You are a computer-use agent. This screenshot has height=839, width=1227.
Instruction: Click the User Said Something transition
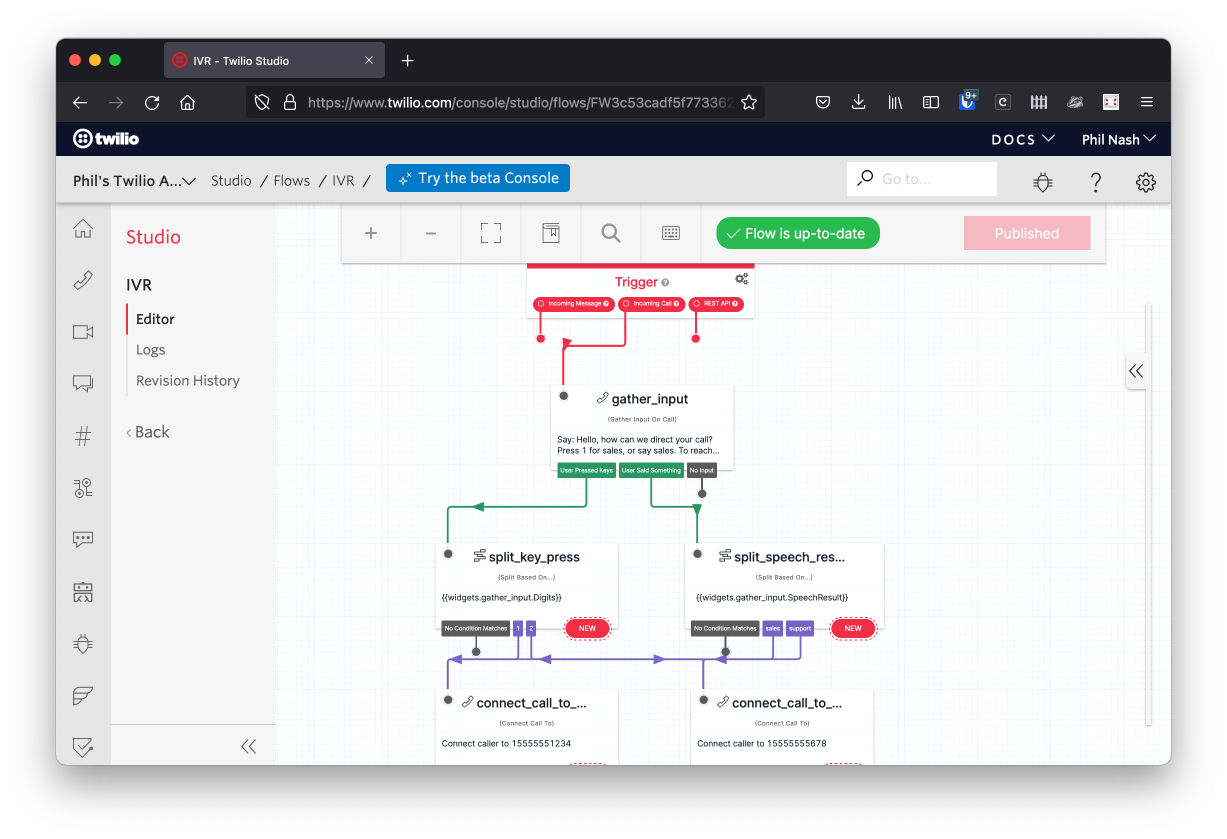click(x=651, y=470)
